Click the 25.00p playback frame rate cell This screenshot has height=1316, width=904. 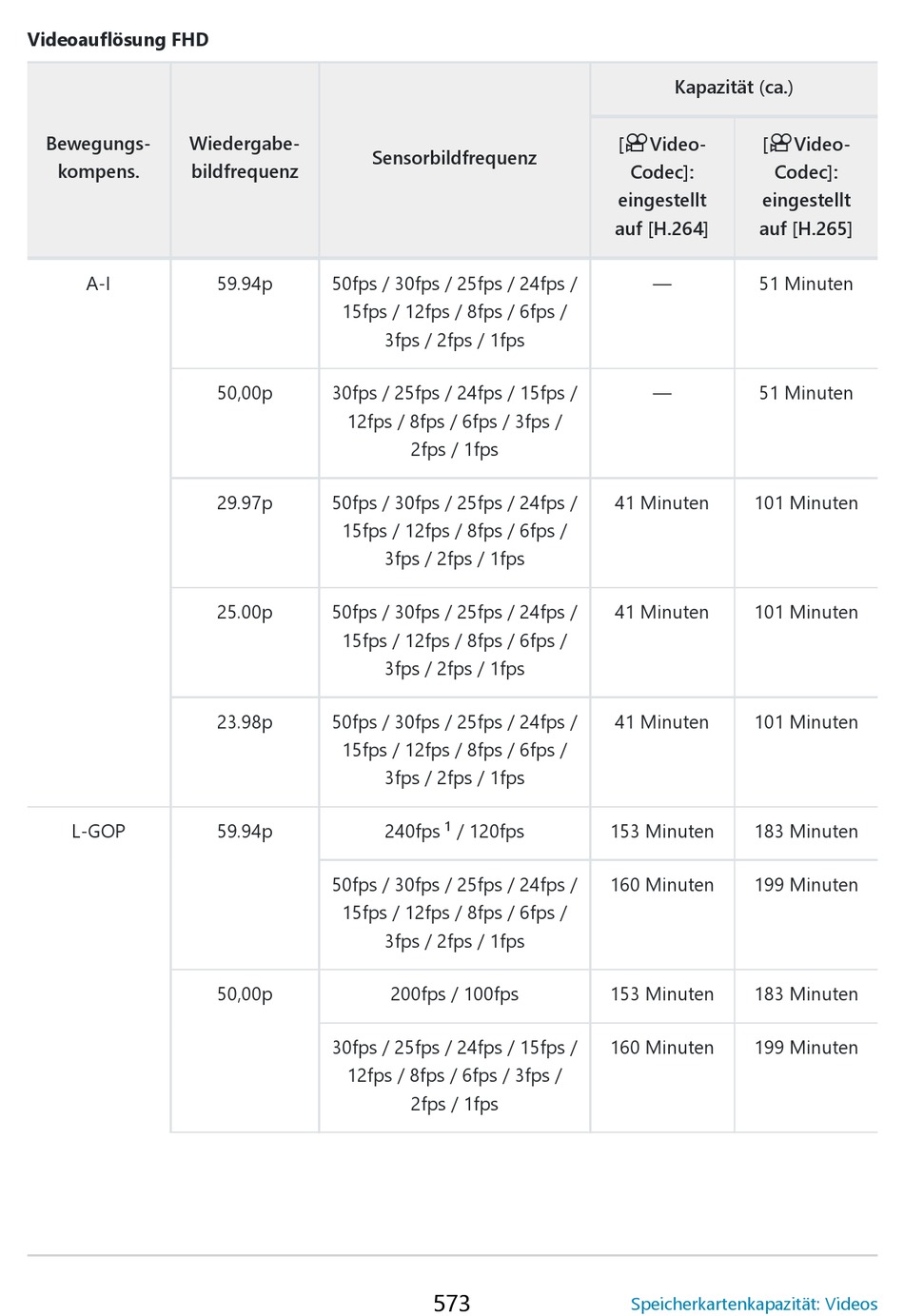point(245,613)
